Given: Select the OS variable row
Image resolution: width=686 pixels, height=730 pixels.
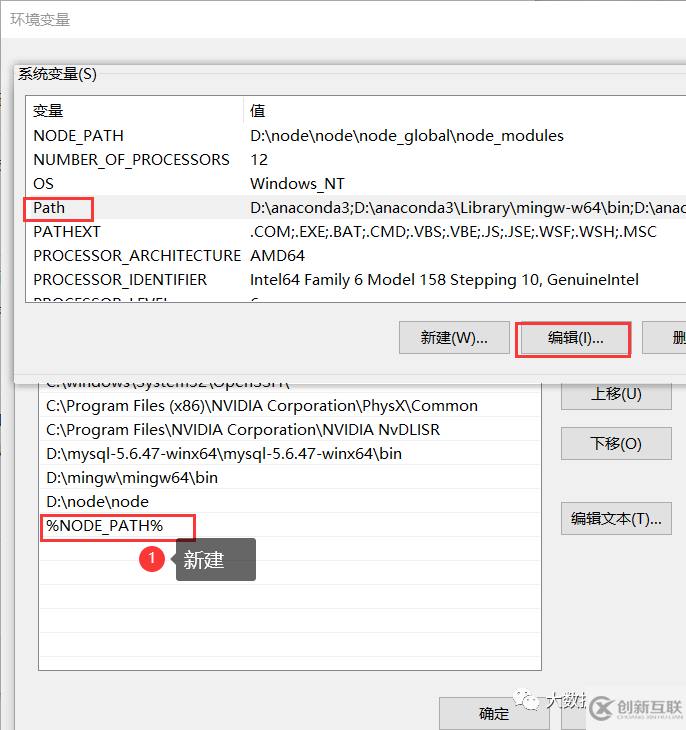Looking at the screenshot, I should tap(355, 184).
